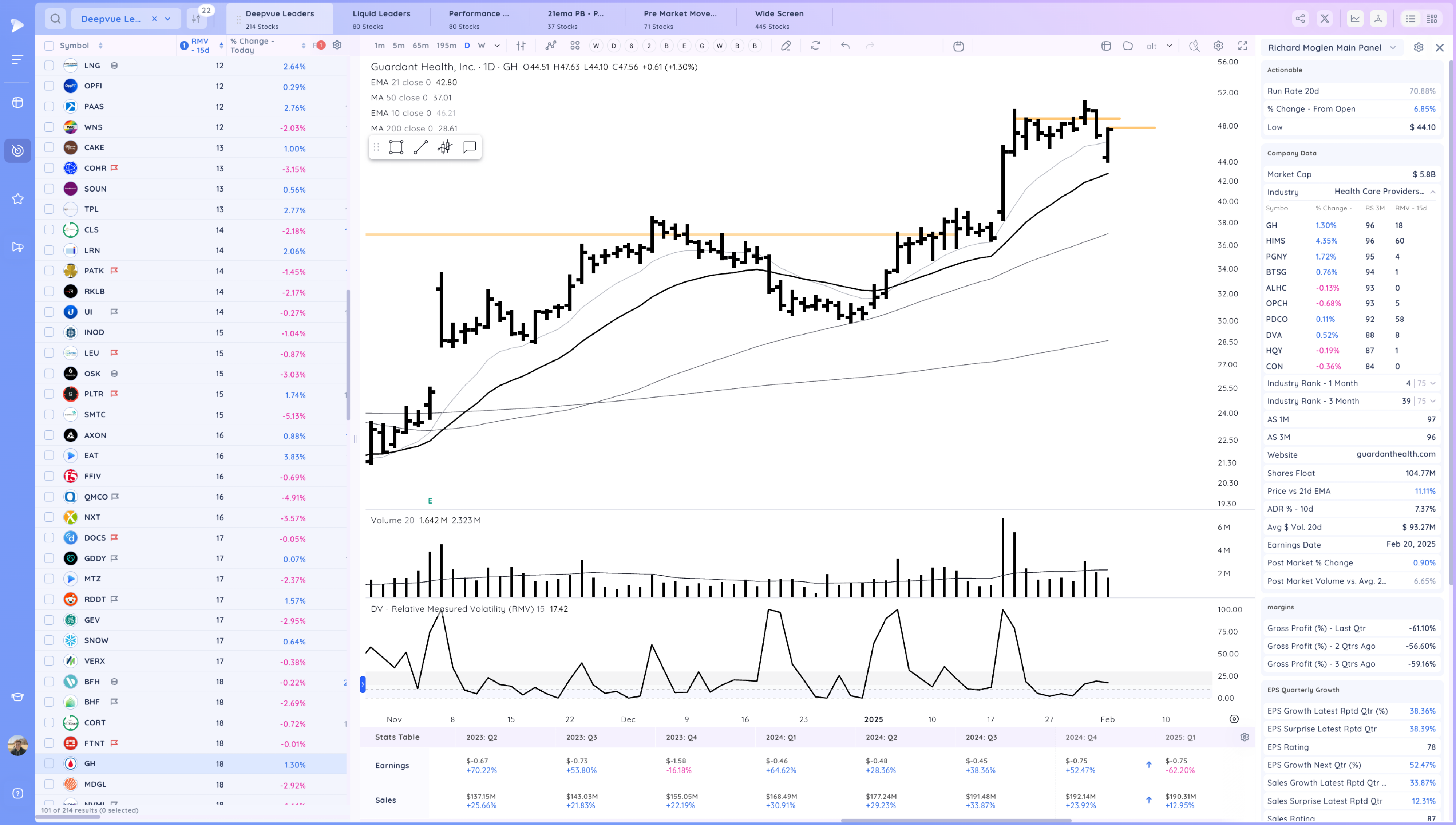
Task: Select the rectangle drawing tool
Action: point(396,147)
